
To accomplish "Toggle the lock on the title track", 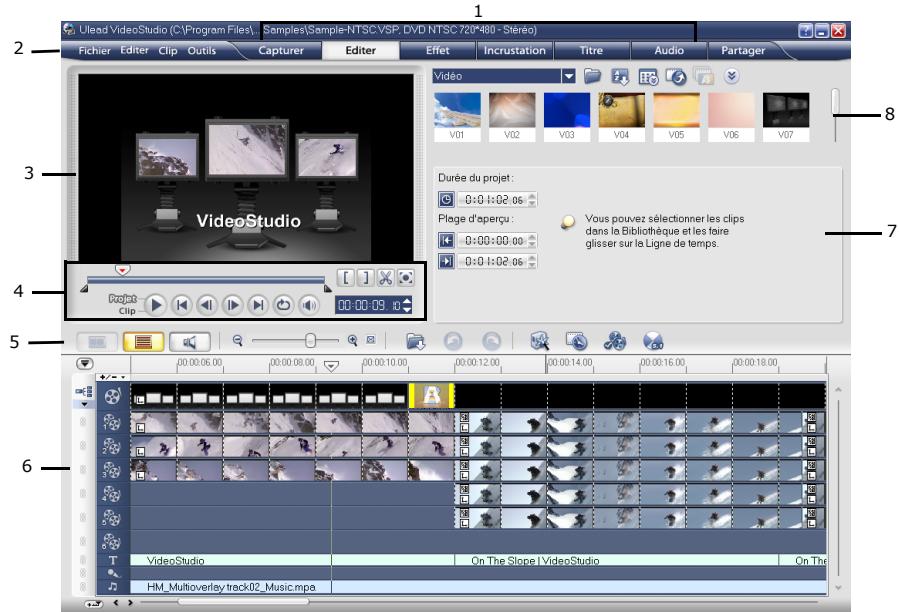I will pyautogui.click(x=83, y=560).
